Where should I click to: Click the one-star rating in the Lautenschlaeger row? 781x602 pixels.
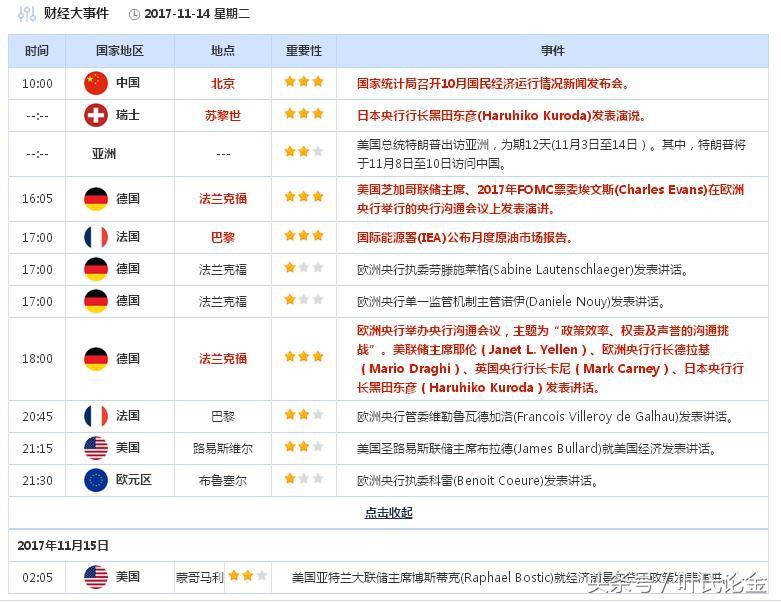[x=304, y=267]
